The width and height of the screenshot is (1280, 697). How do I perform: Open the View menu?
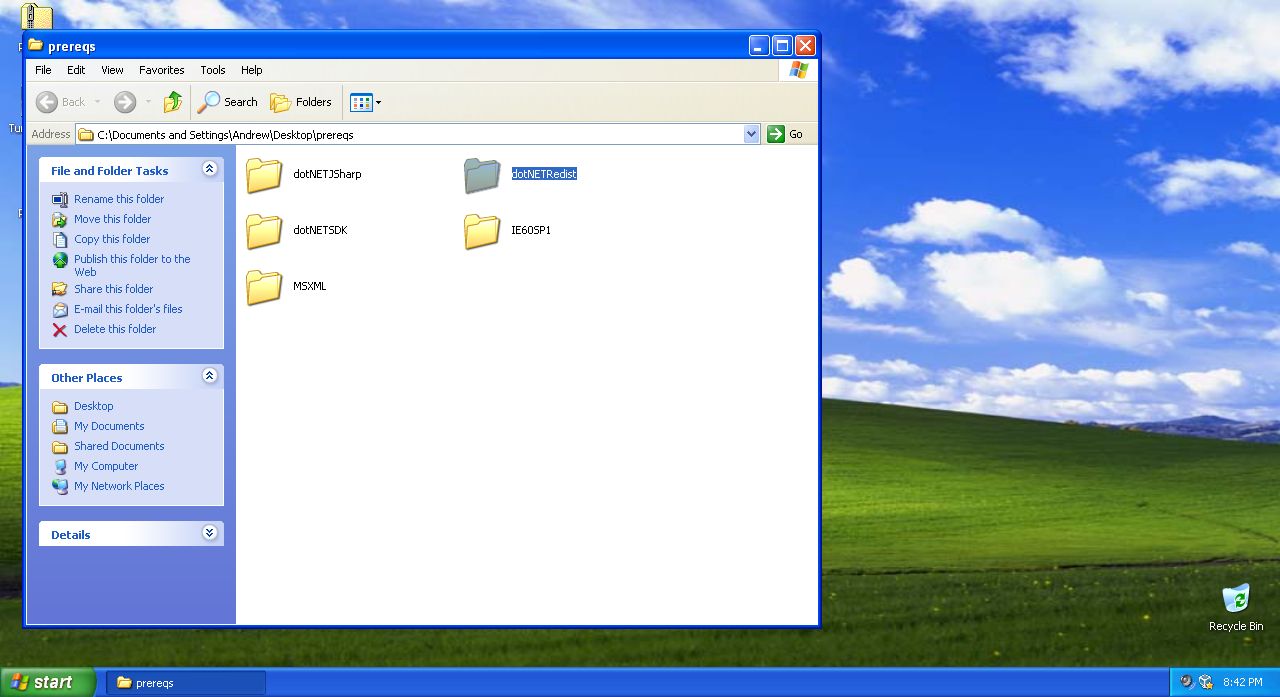pyautogui.click(x=112, y=70)
